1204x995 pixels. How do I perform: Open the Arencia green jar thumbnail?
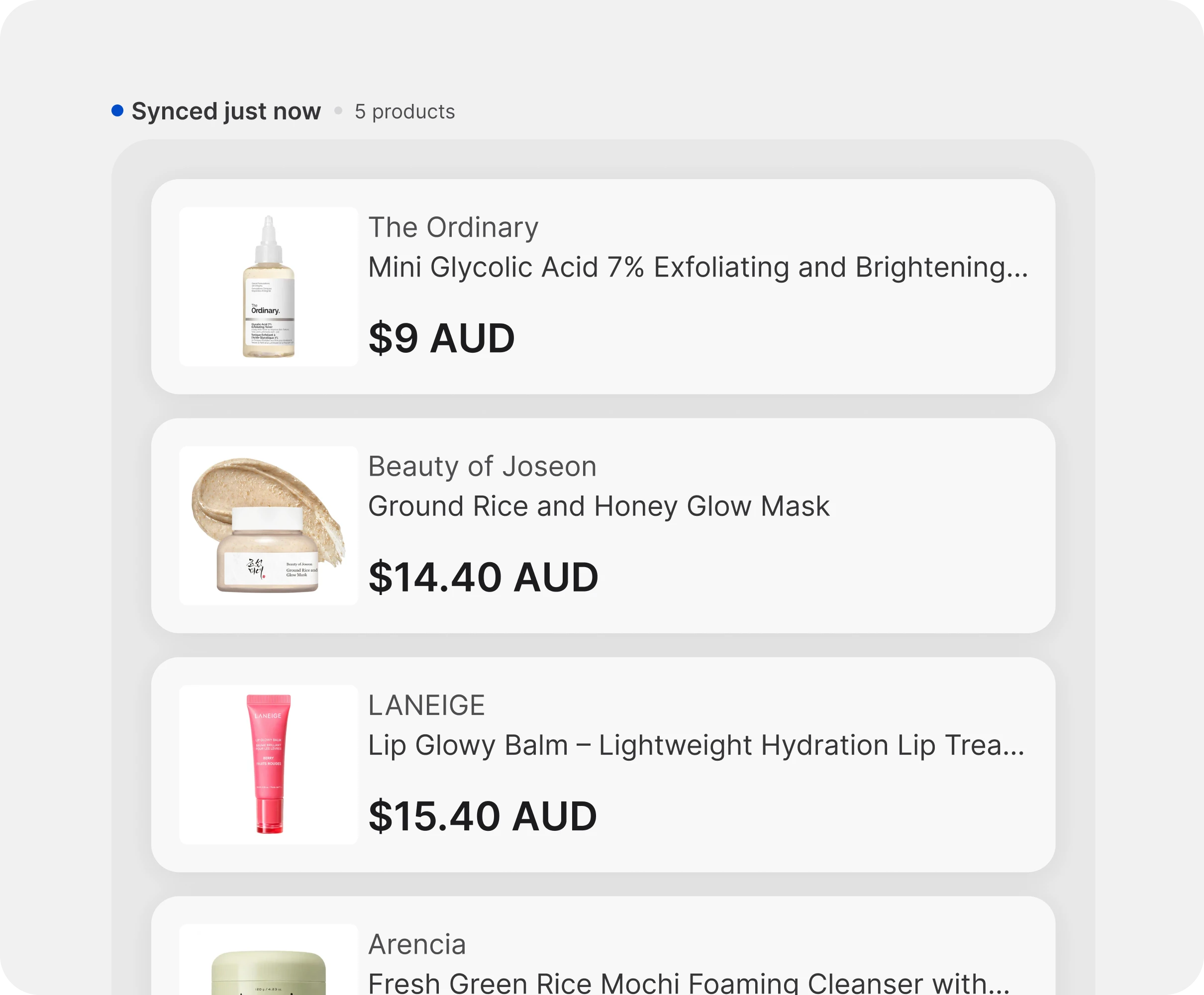coord(269,960)
